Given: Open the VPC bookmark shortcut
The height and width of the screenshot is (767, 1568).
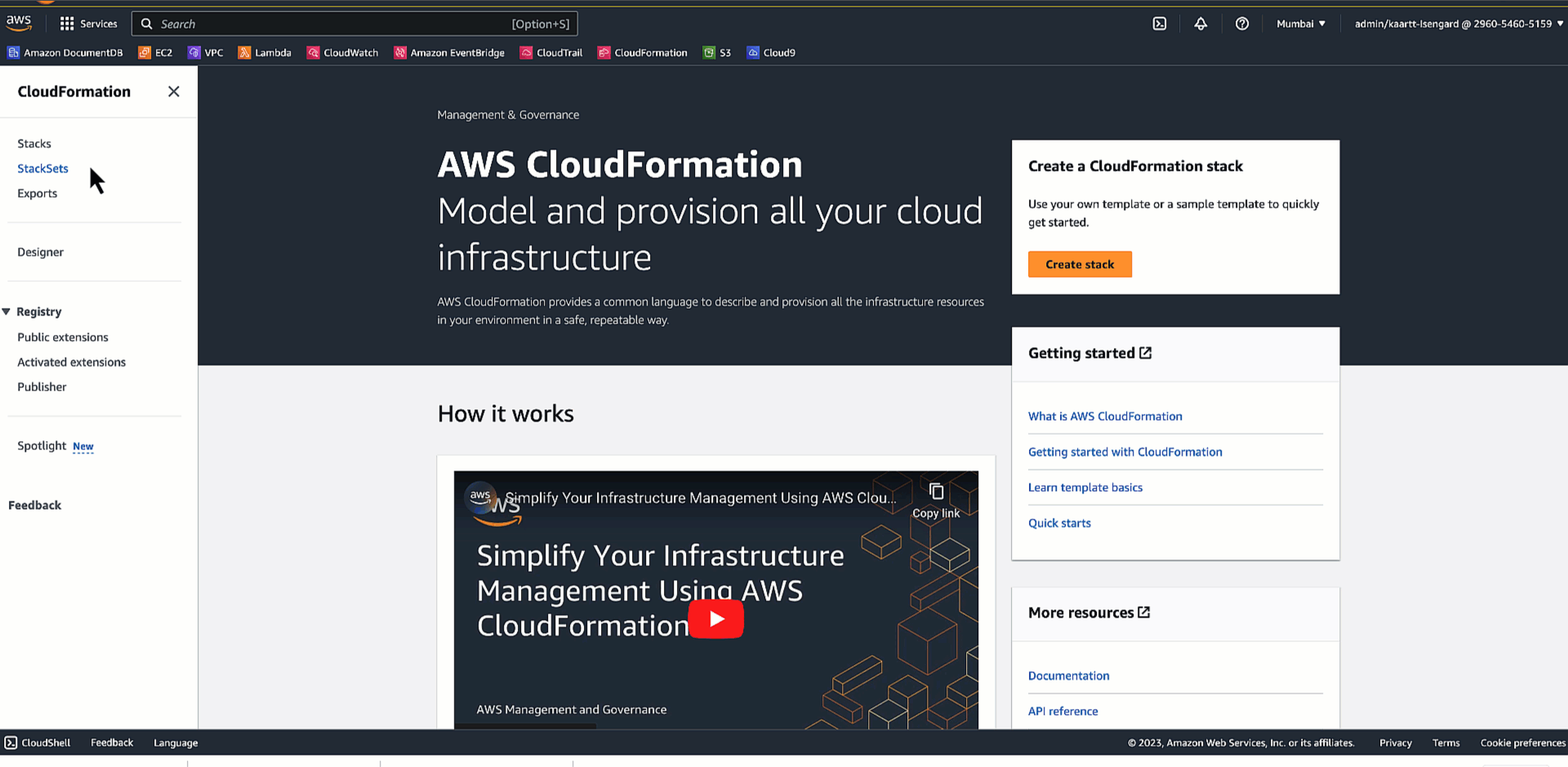Looking at the screenshot, I should pyautogui.click(x=206, y=52).
